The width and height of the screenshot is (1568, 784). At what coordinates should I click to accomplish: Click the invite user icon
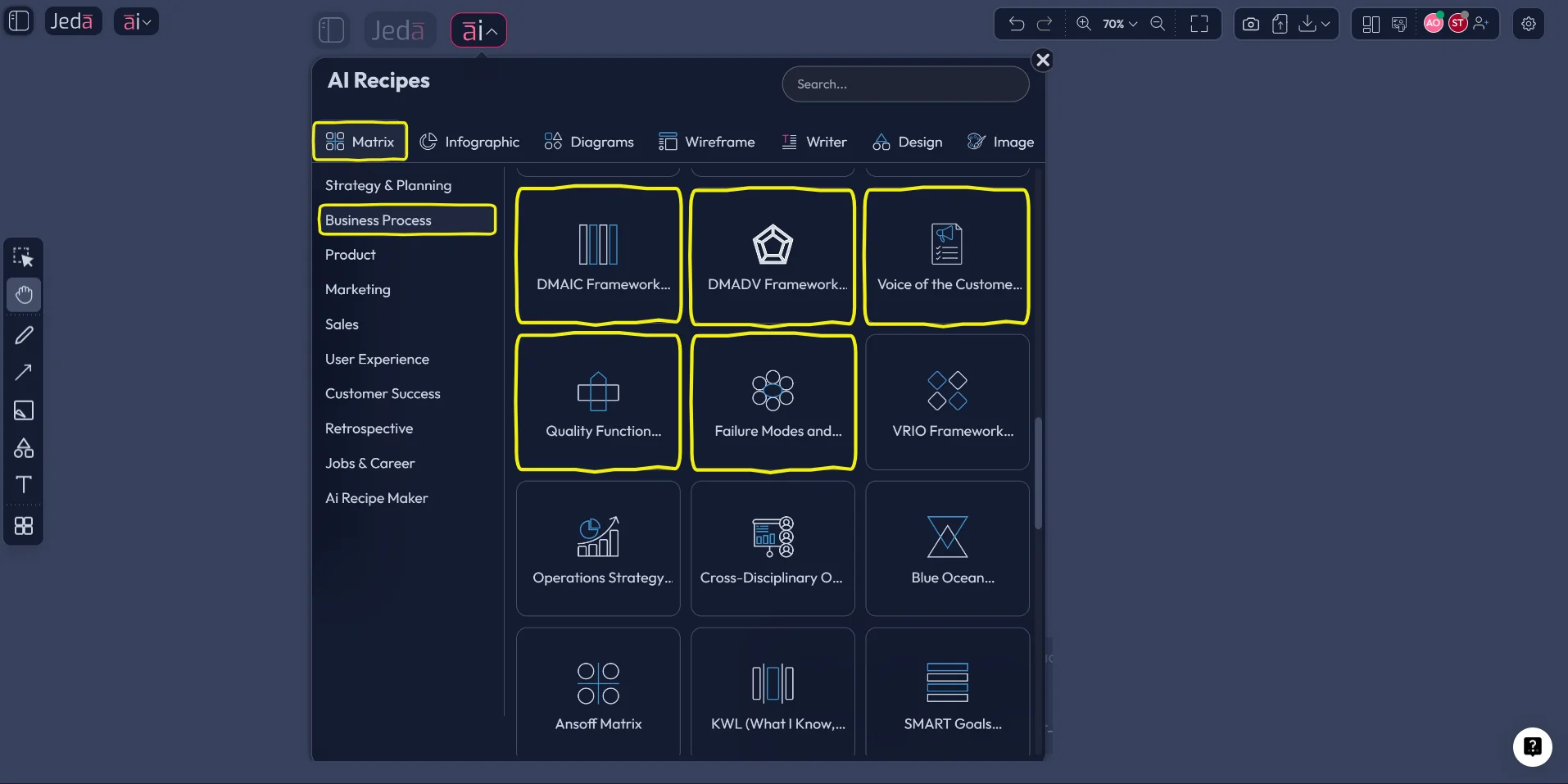point(1481,24)
